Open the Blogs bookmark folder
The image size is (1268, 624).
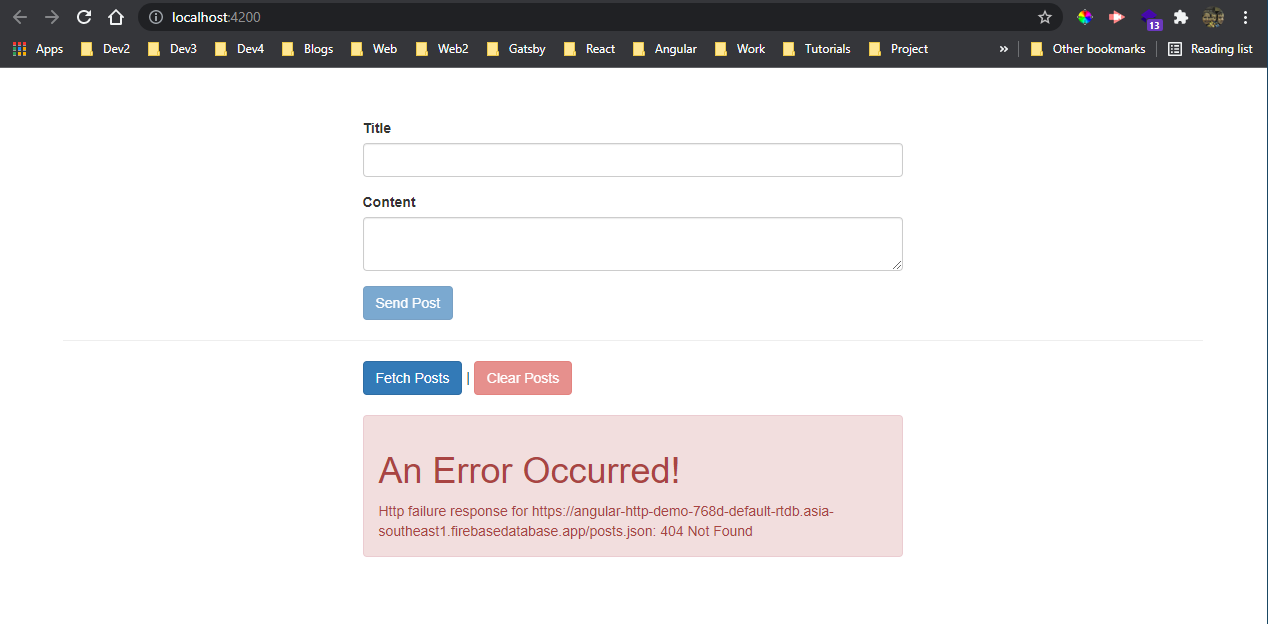click(307, 48)
